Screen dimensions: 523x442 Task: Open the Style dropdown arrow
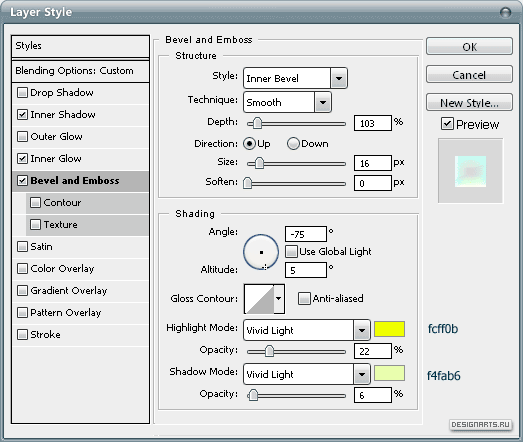coord(339,78)
